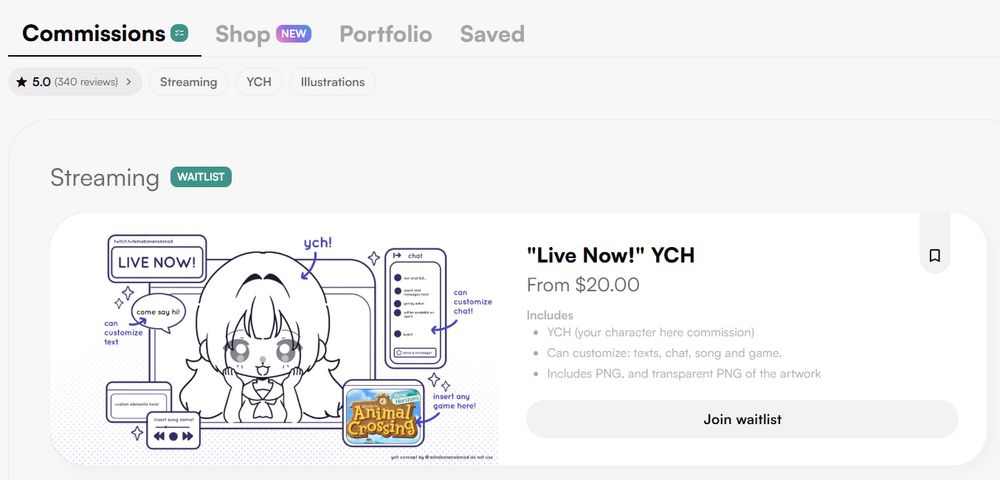1000x480 pixels.
Task: Expand the 340 reviews chevron
Action: (x=129, y=82)
